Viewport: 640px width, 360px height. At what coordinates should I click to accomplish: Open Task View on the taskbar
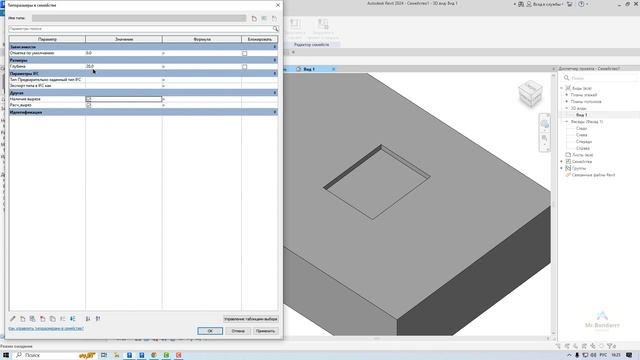click(x=104, y=355)
